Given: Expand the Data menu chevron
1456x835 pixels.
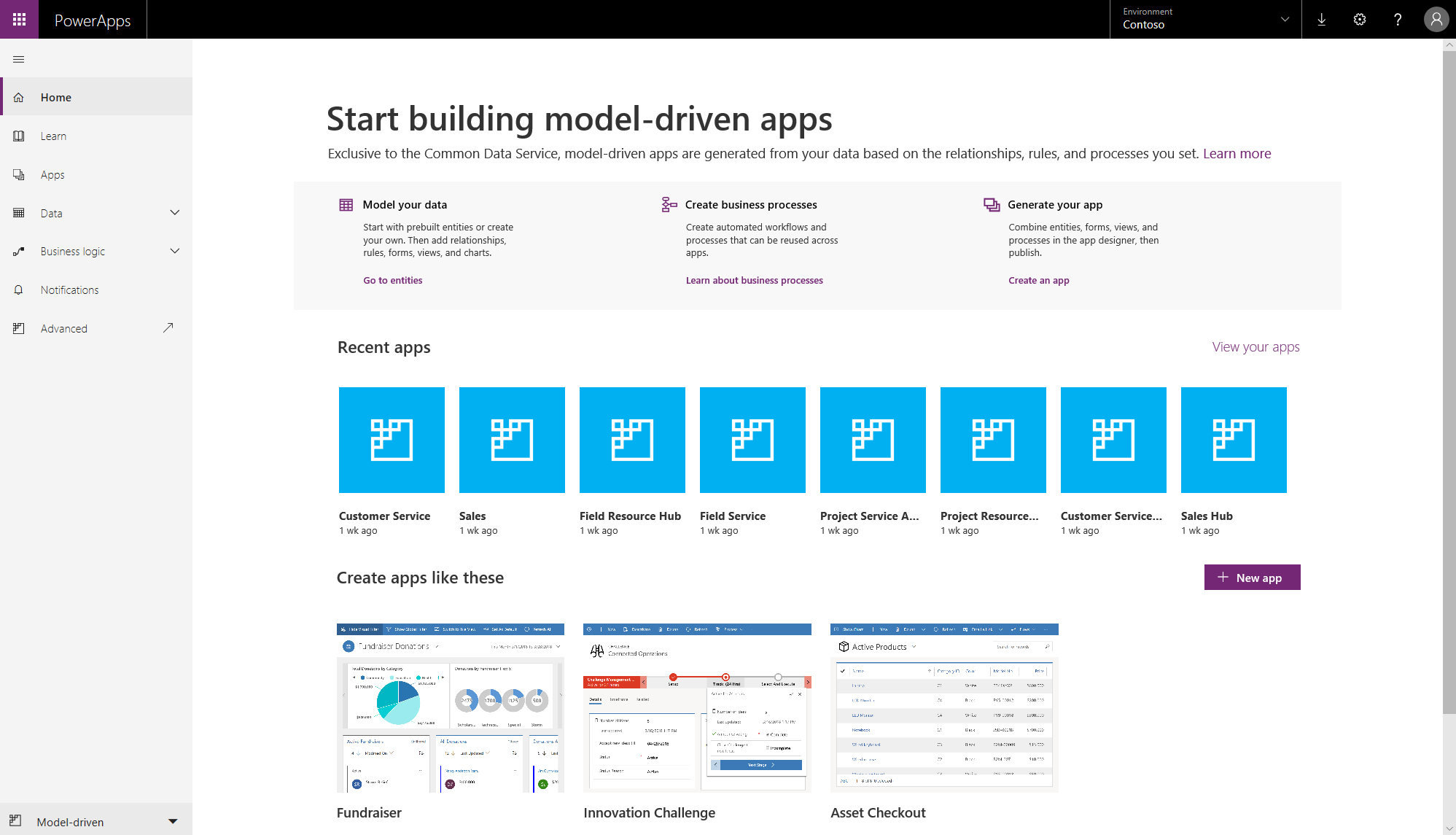Looking at the screenshot, I should point(174,213).
